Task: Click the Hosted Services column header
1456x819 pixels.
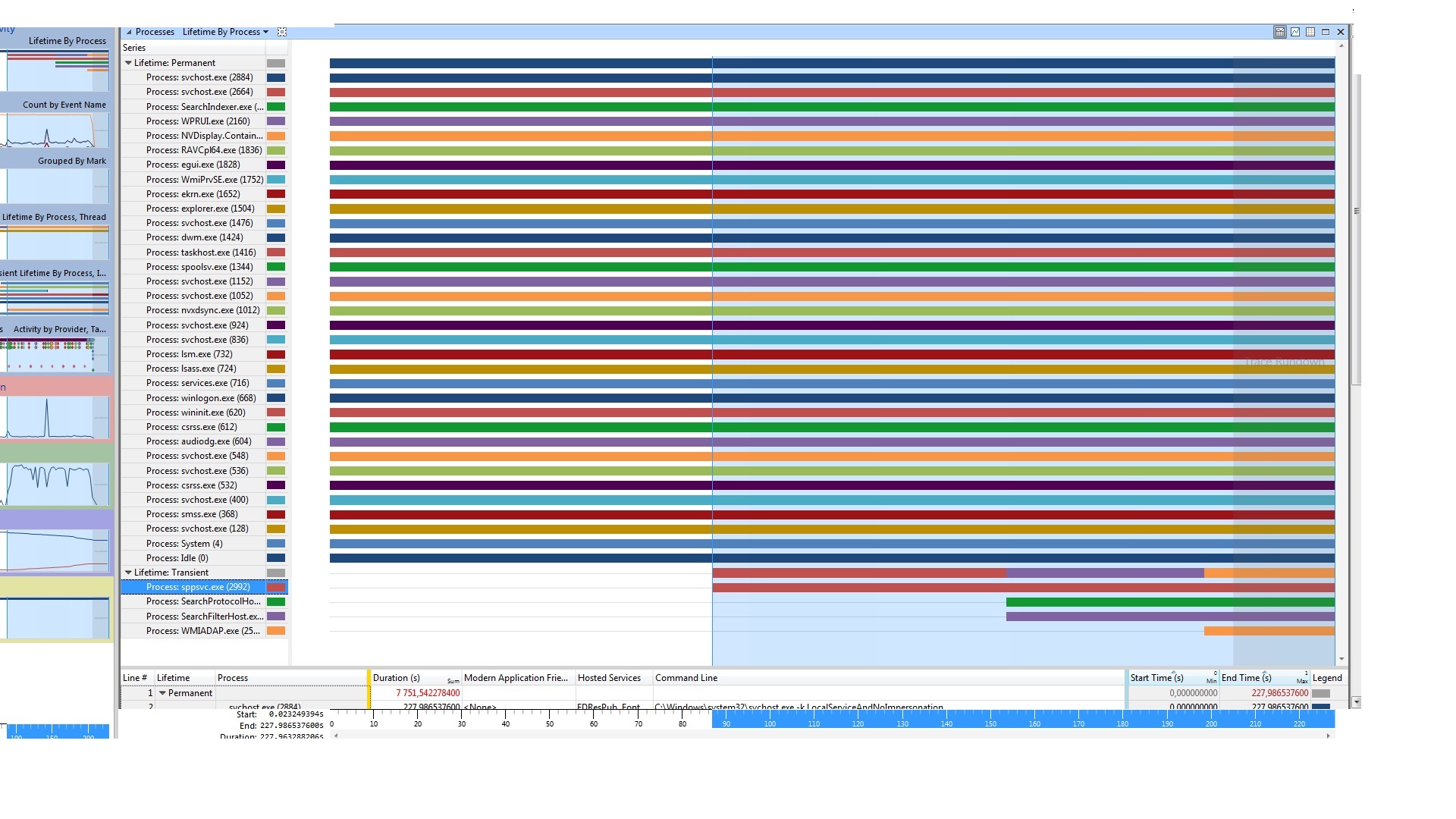Action: pyautogui.click(x=609, y=678)
